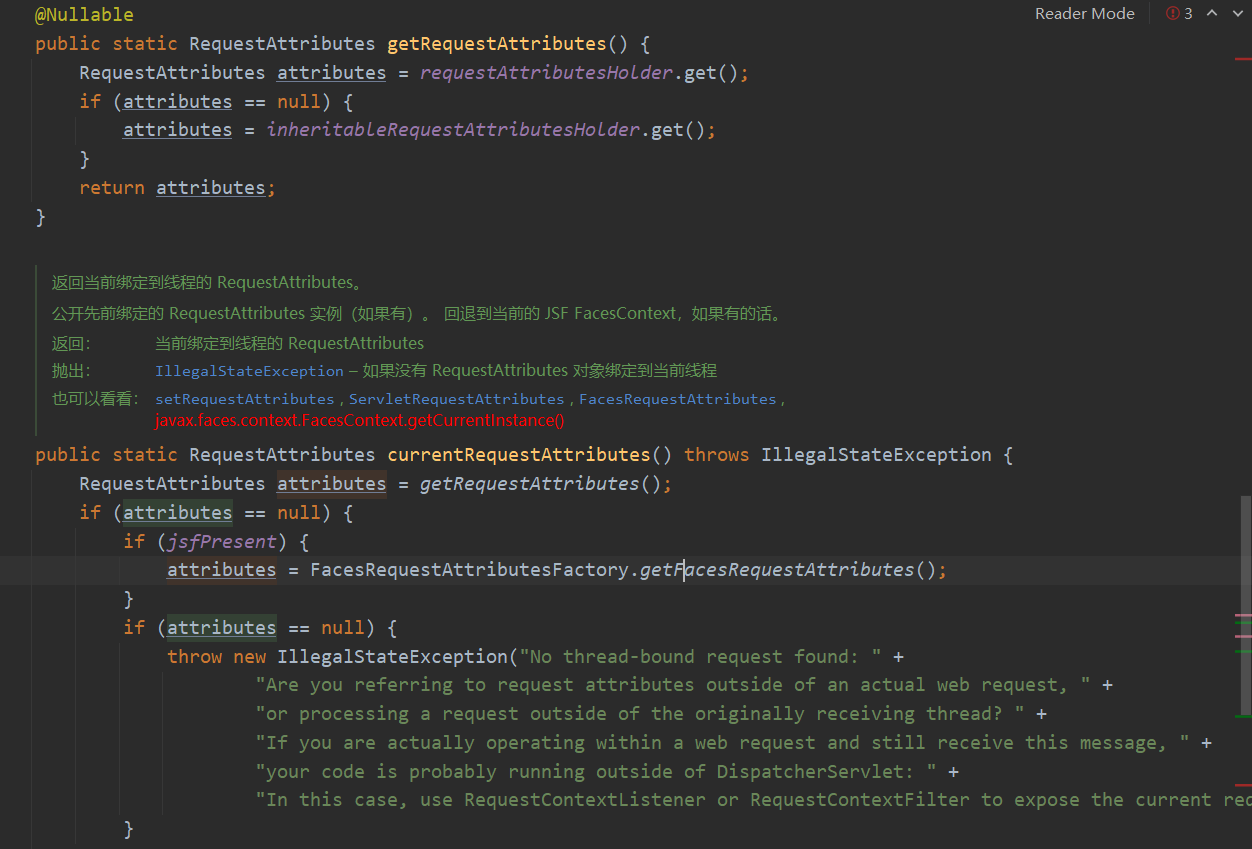1252x849 pixels.
Task: Jump to next highlighted error with down arrow
Action: [1236, 14]
